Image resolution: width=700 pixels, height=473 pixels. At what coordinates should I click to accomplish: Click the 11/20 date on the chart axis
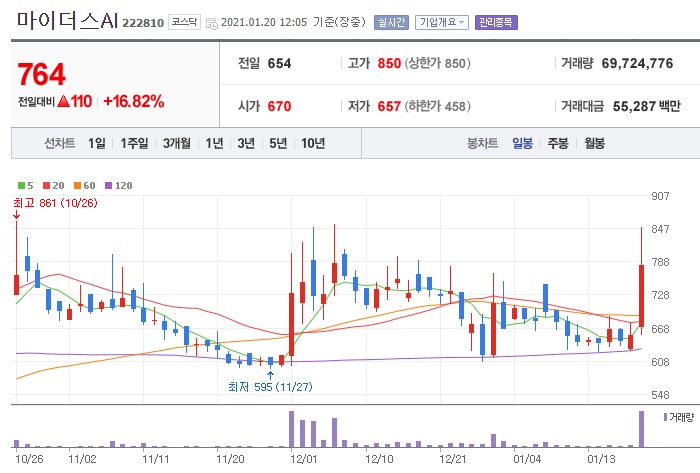click(x=230, y=459)
